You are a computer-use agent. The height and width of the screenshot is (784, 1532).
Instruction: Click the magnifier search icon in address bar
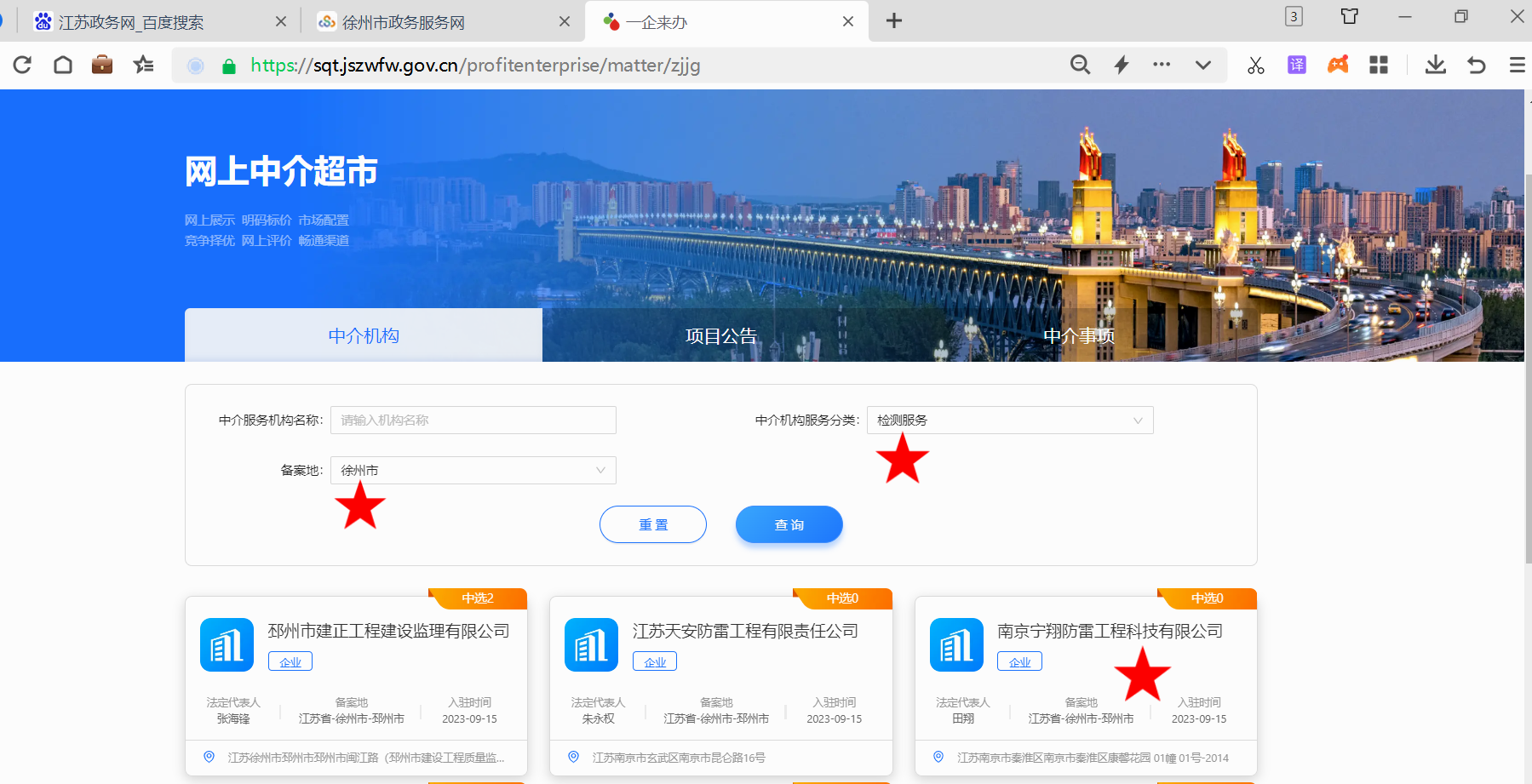coord(1080,65)
